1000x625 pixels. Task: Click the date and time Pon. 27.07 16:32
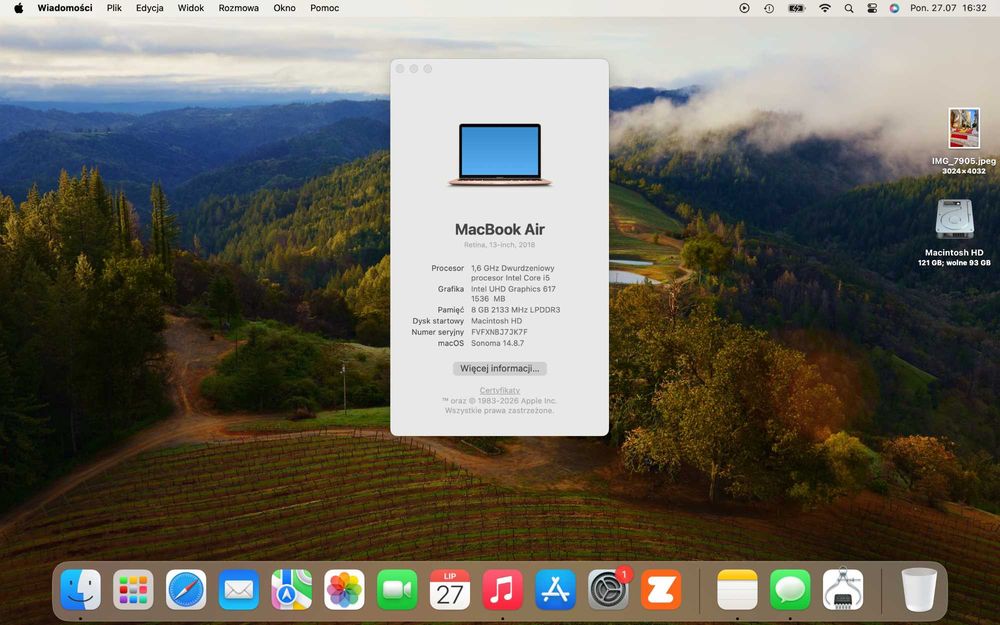click(948, 8)
